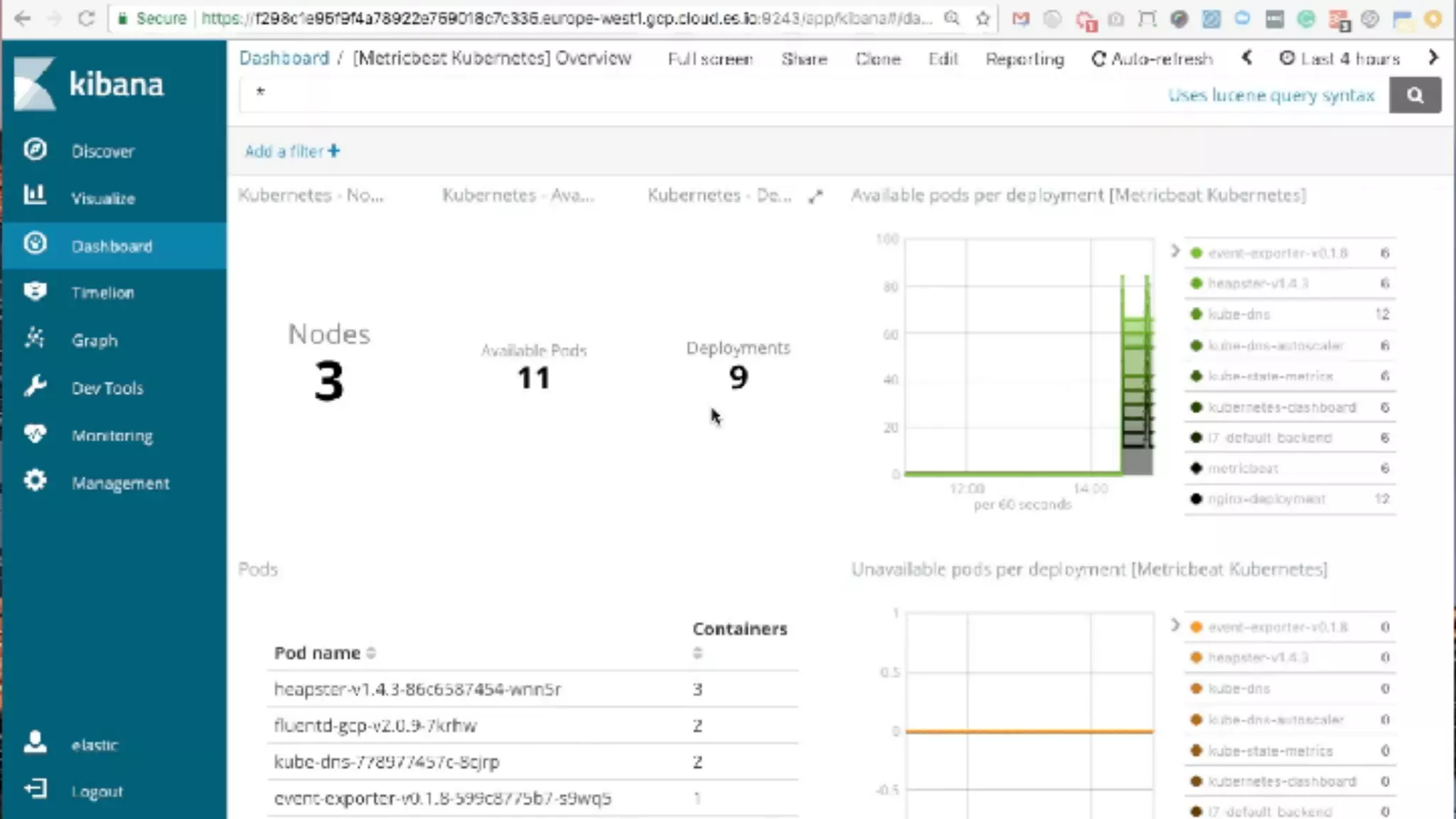Image resolution: width=1456 pixels, height=819 pixels.
Task: Collapse the available pods chart legend
Action: coord(1175,251)
